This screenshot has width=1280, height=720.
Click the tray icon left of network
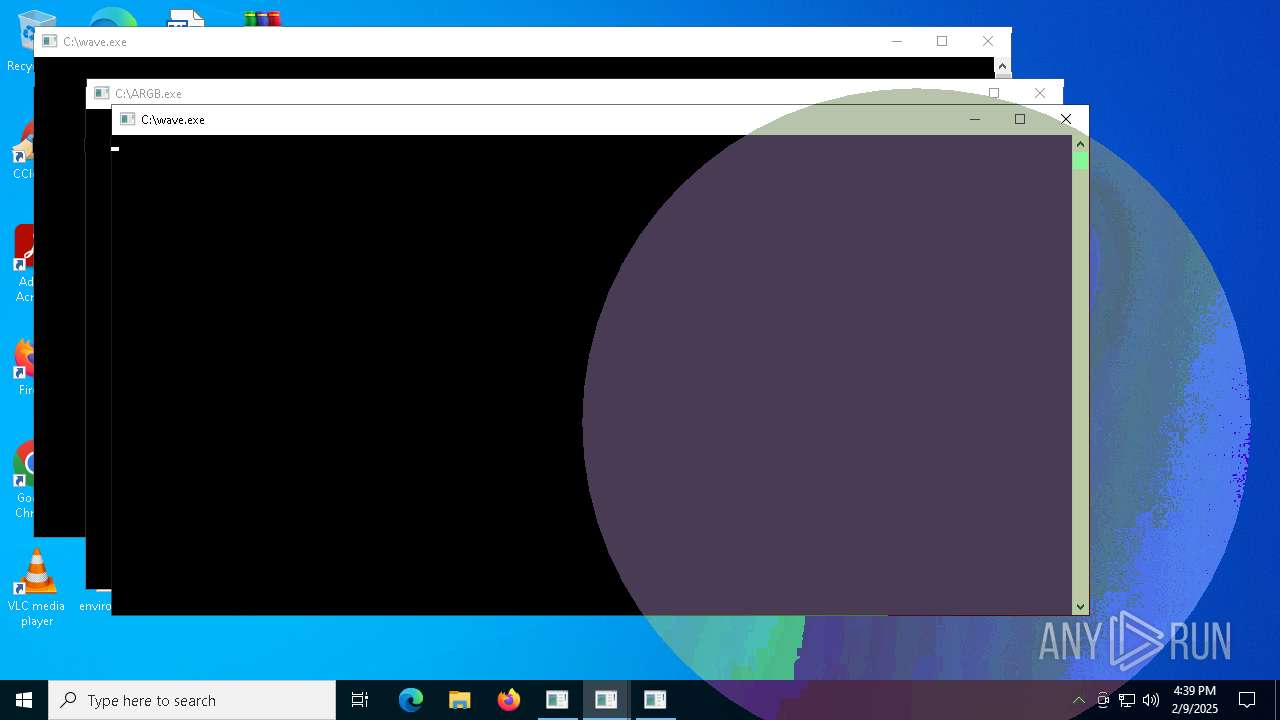[1103, 700]
